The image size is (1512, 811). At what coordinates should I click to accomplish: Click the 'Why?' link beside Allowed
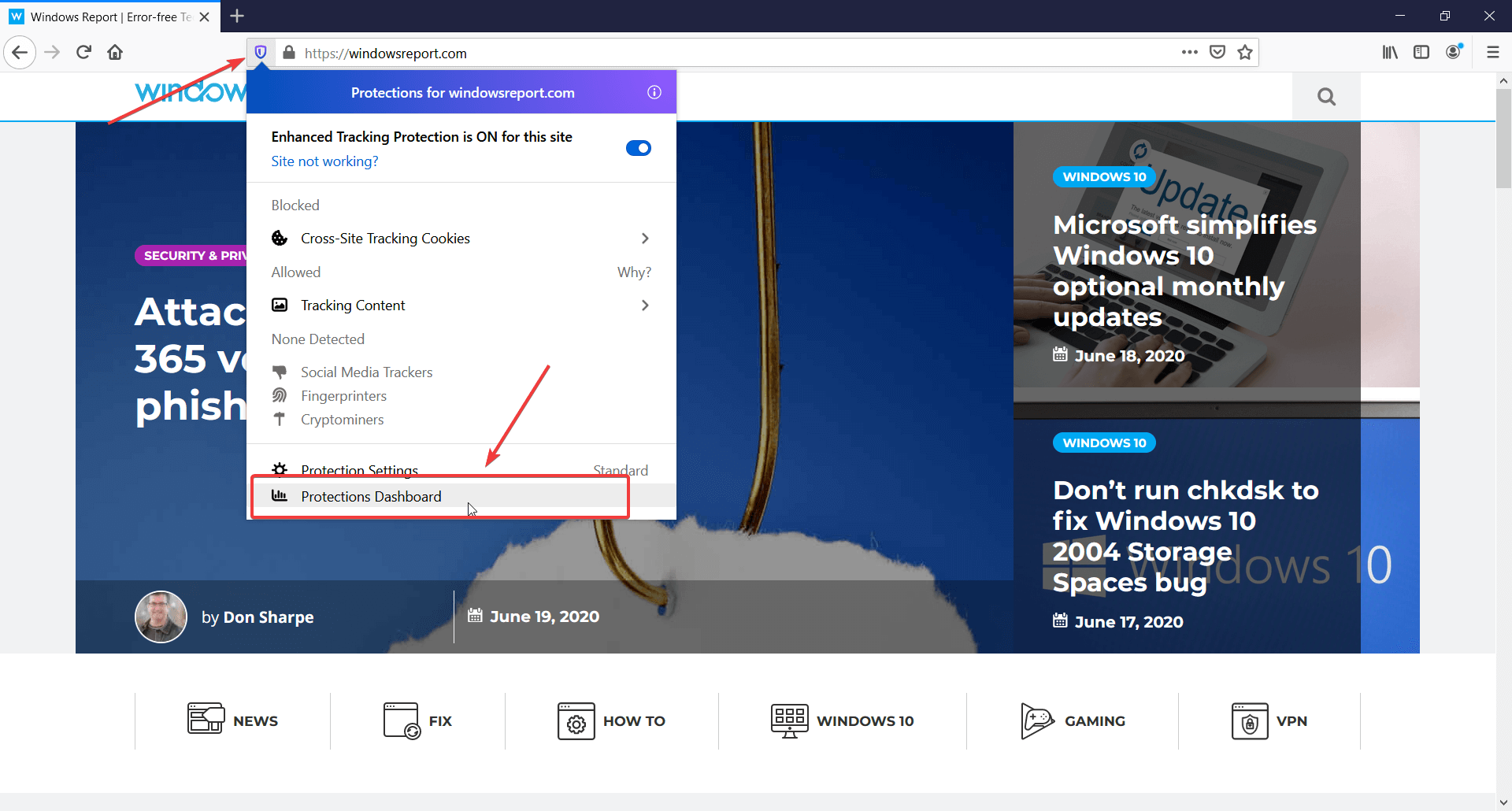[x=634, y=272]
